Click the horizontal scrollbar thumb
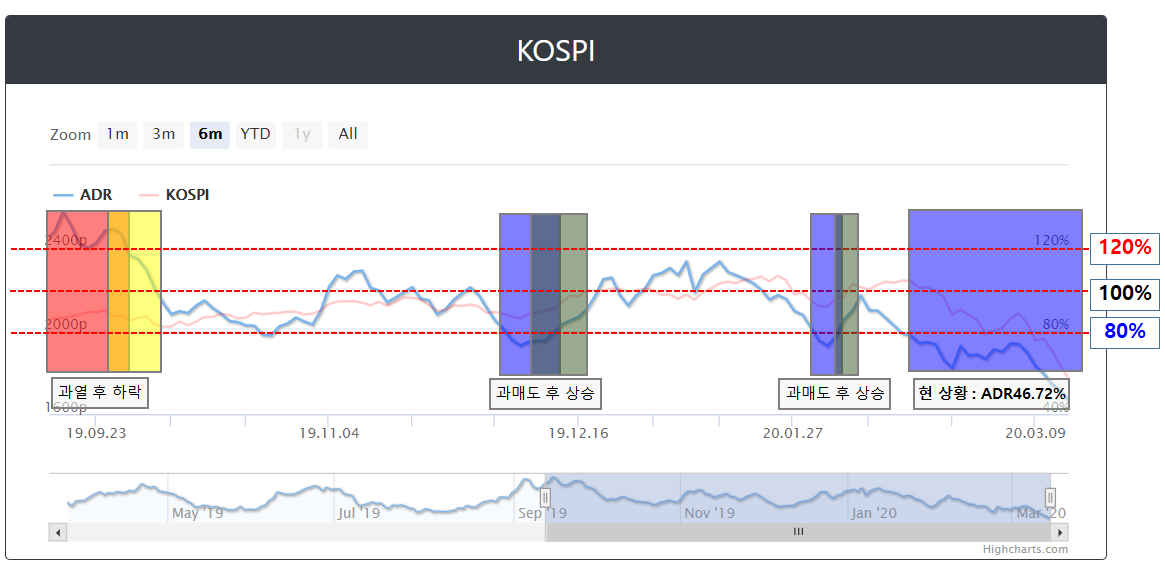This screenshot has height=575, width=1165. pos(799,532)
